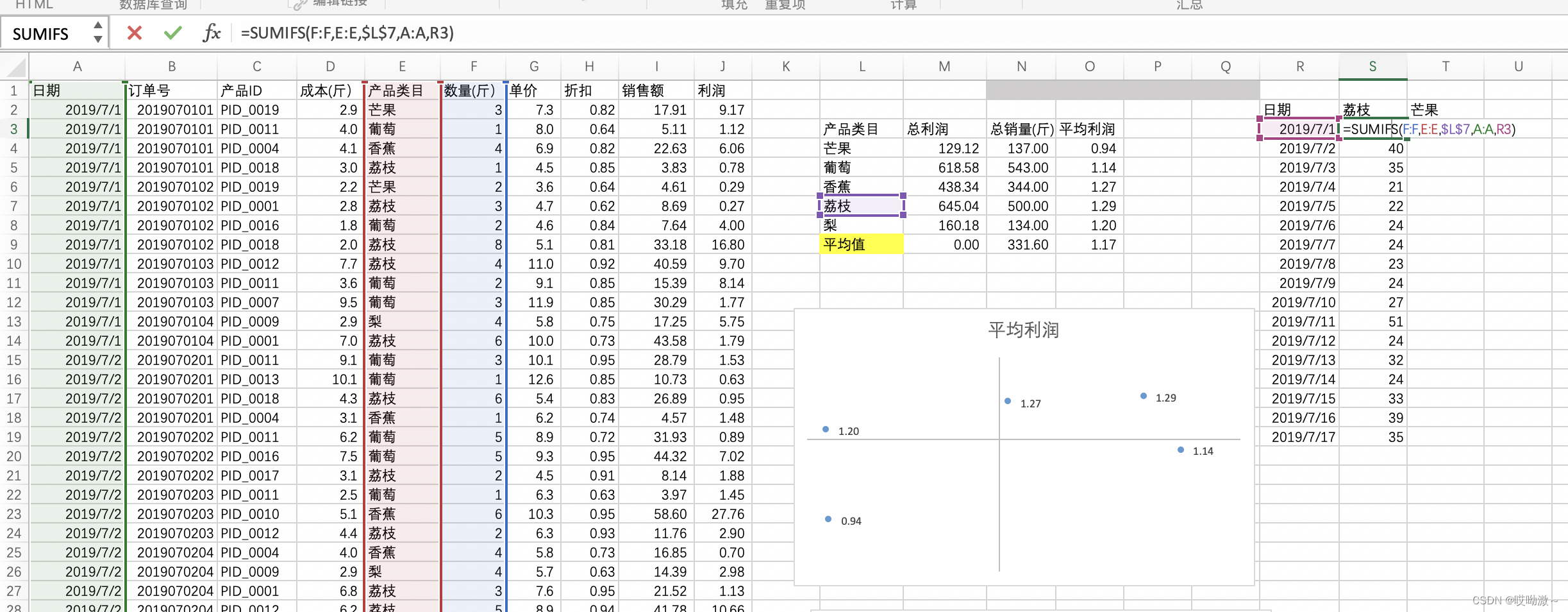This screenshot has width=1568, height=612.
Task: Select the cell containing PID_0017
Action: [256, 475]
